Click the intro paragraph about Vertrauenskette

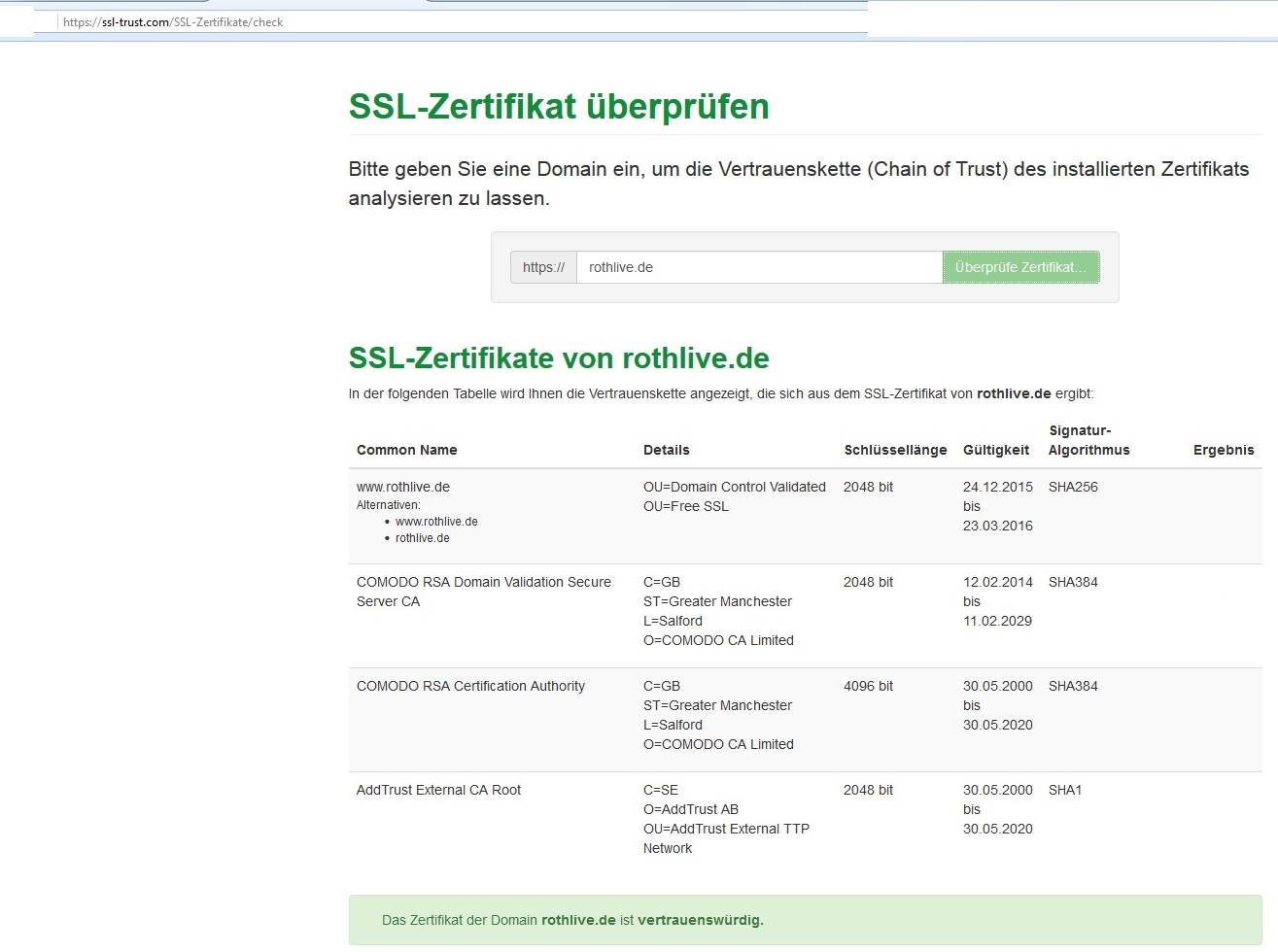pos(799,184)
